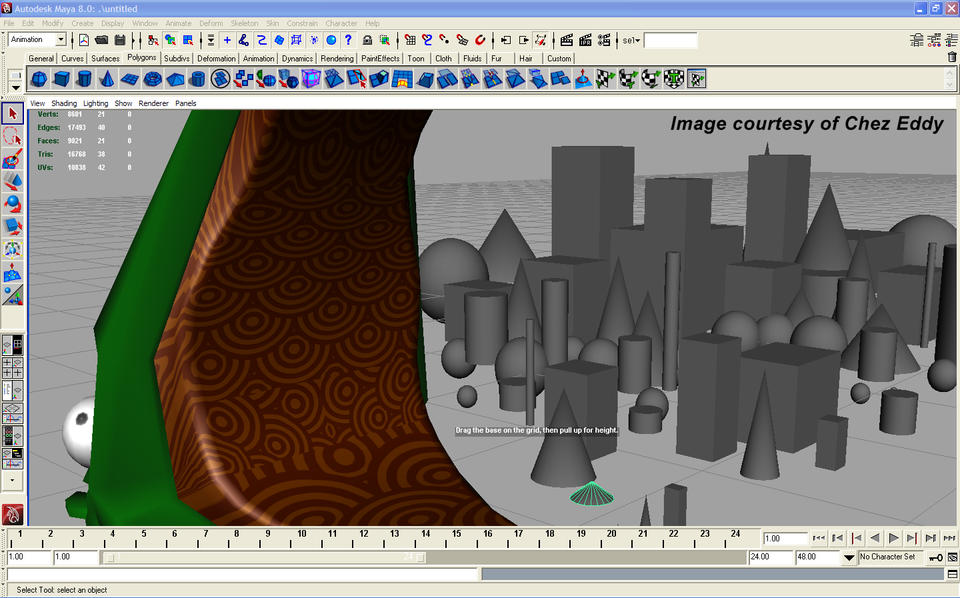Viewport: 960px width, 598px height.
Task: Click the Save Scene disk icon
Action: [x=120, y=40]
